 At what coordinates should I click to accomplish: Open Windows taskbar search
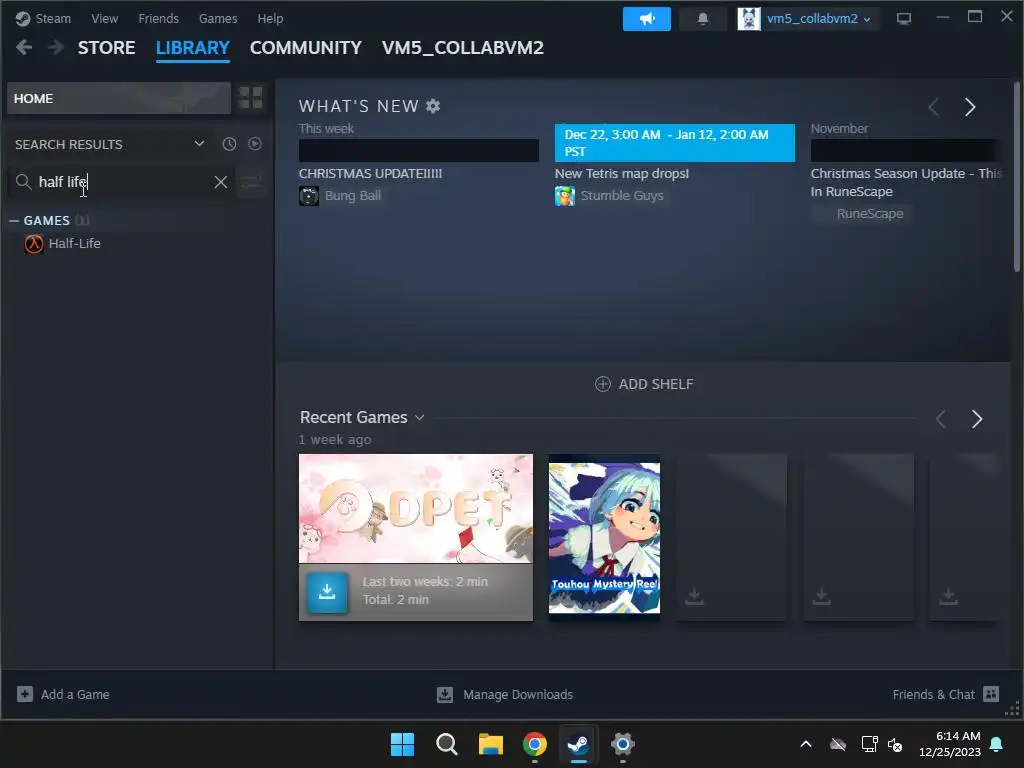pos(447,744)
